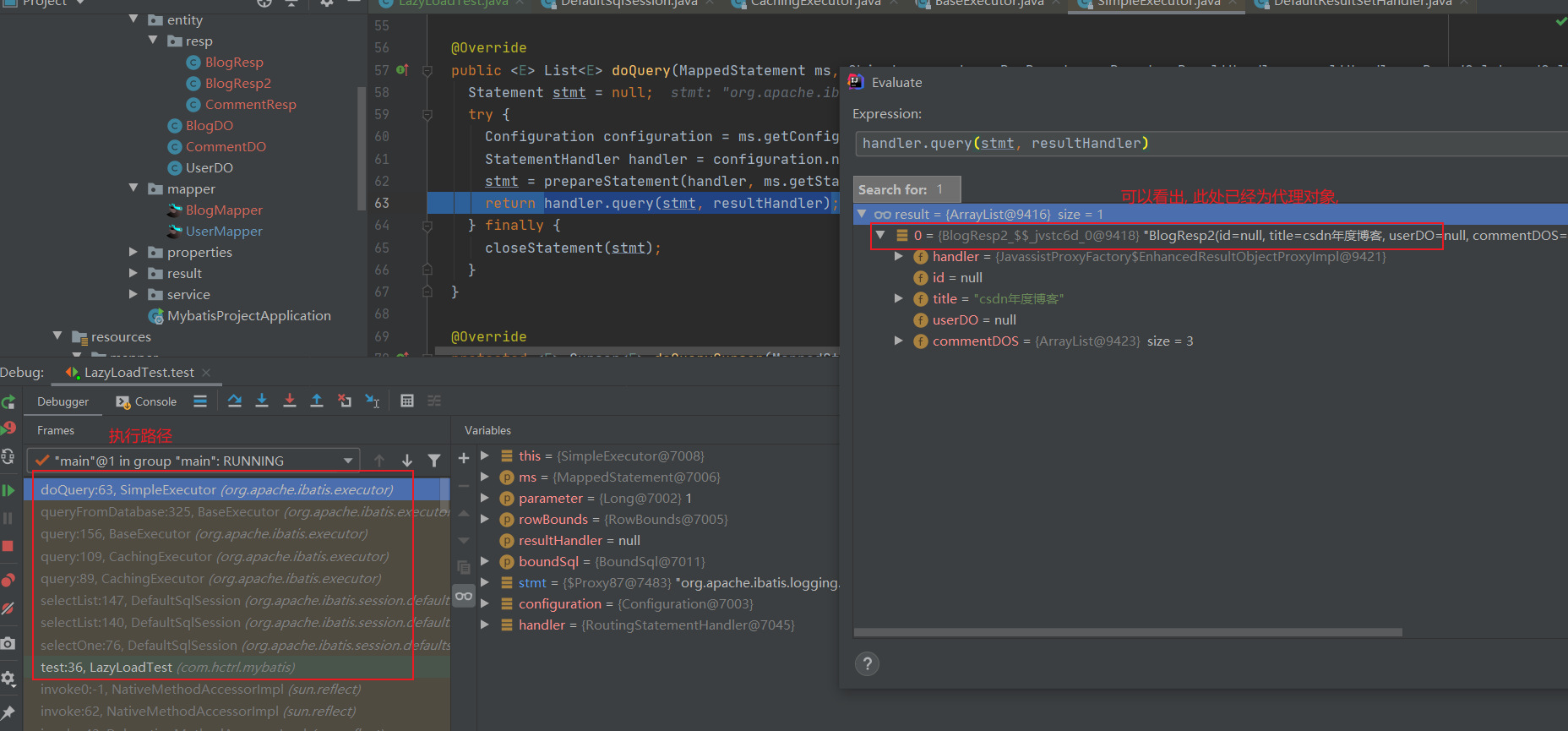Viewport: 1568px width, 731px height.
Task: Expand the boundSql variable node
Action: tap(485, 561)
